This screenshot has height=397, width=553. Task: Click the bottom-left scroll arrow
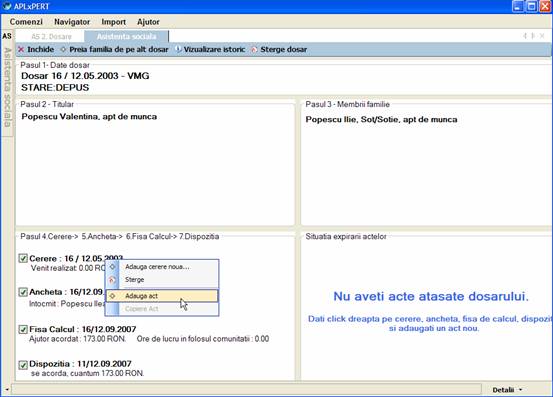point(7,390)
